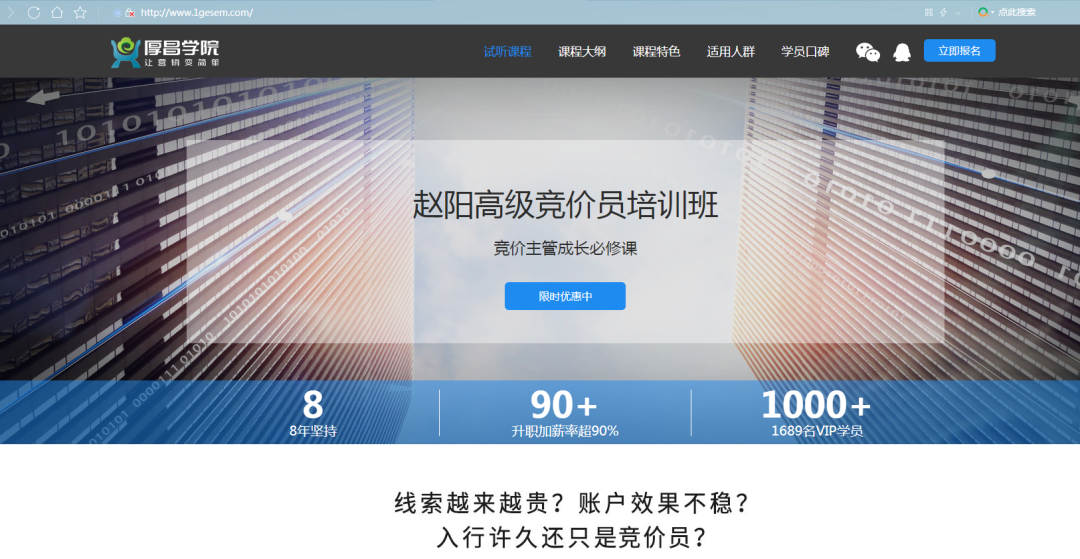Click the insecure site lock icon

[x=129, y=13]
